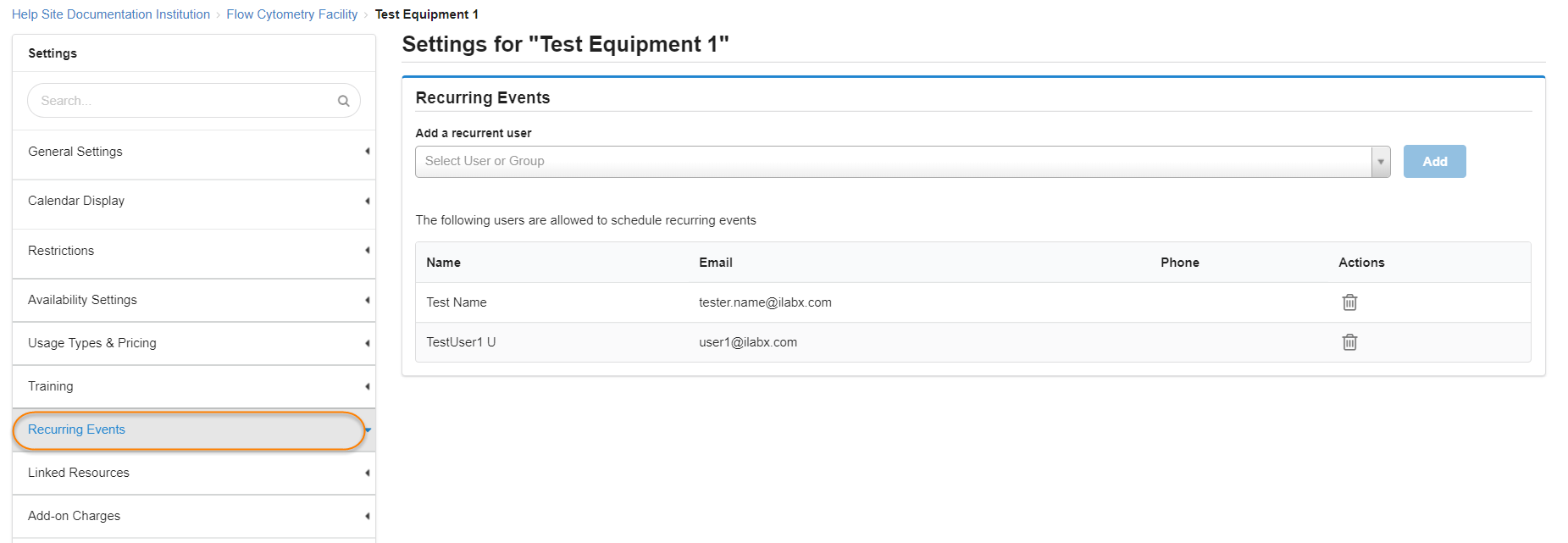Open the Select User or Group dropdown
1568x543 pixels.
click(x=893, y=162)
